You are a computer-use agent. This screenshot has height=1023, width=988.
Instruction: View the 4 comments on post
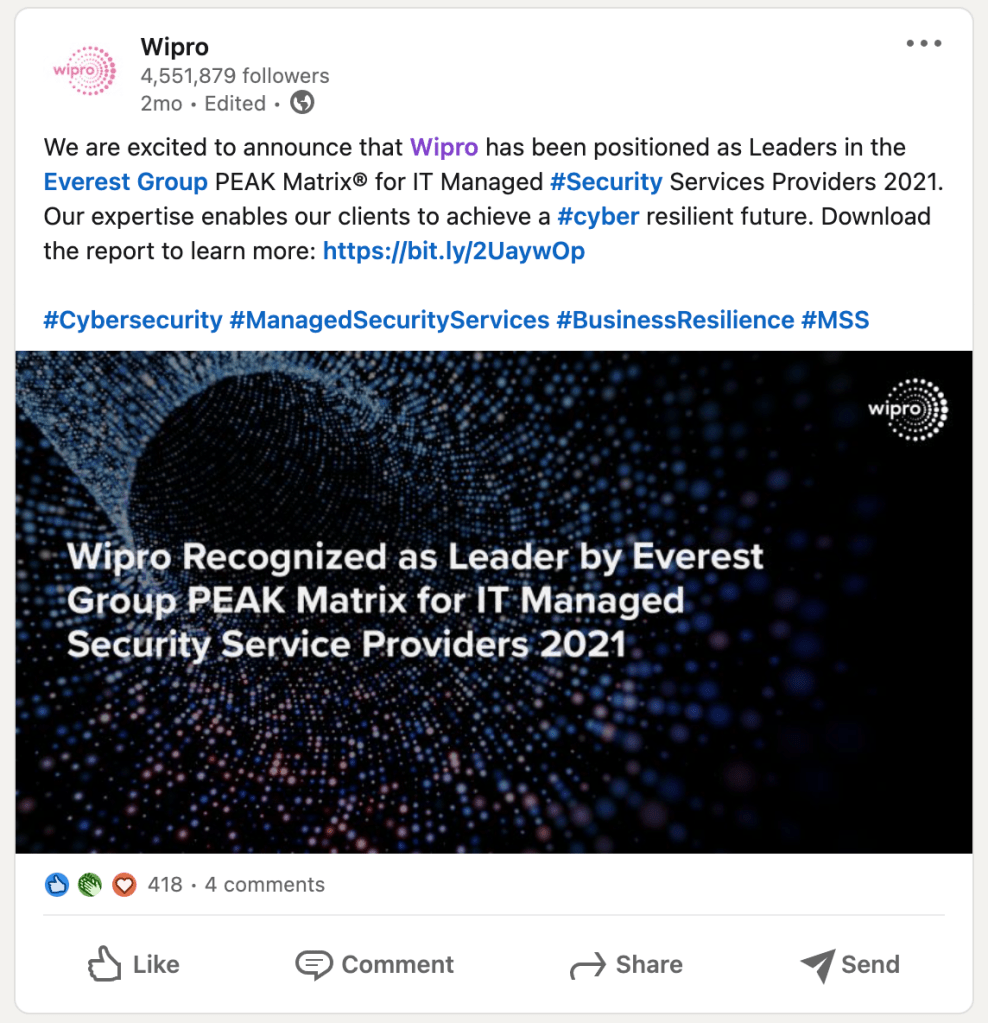pyautogui.click(x=265, y=885)
